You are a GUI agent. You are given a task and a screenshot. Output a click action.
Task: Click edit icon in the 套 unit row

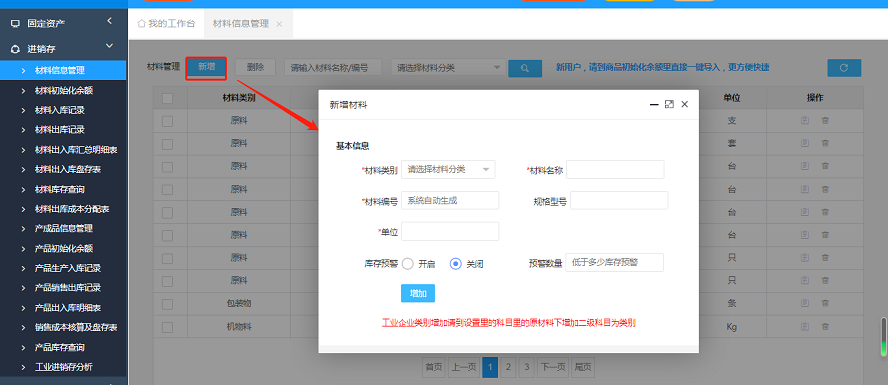804,144
